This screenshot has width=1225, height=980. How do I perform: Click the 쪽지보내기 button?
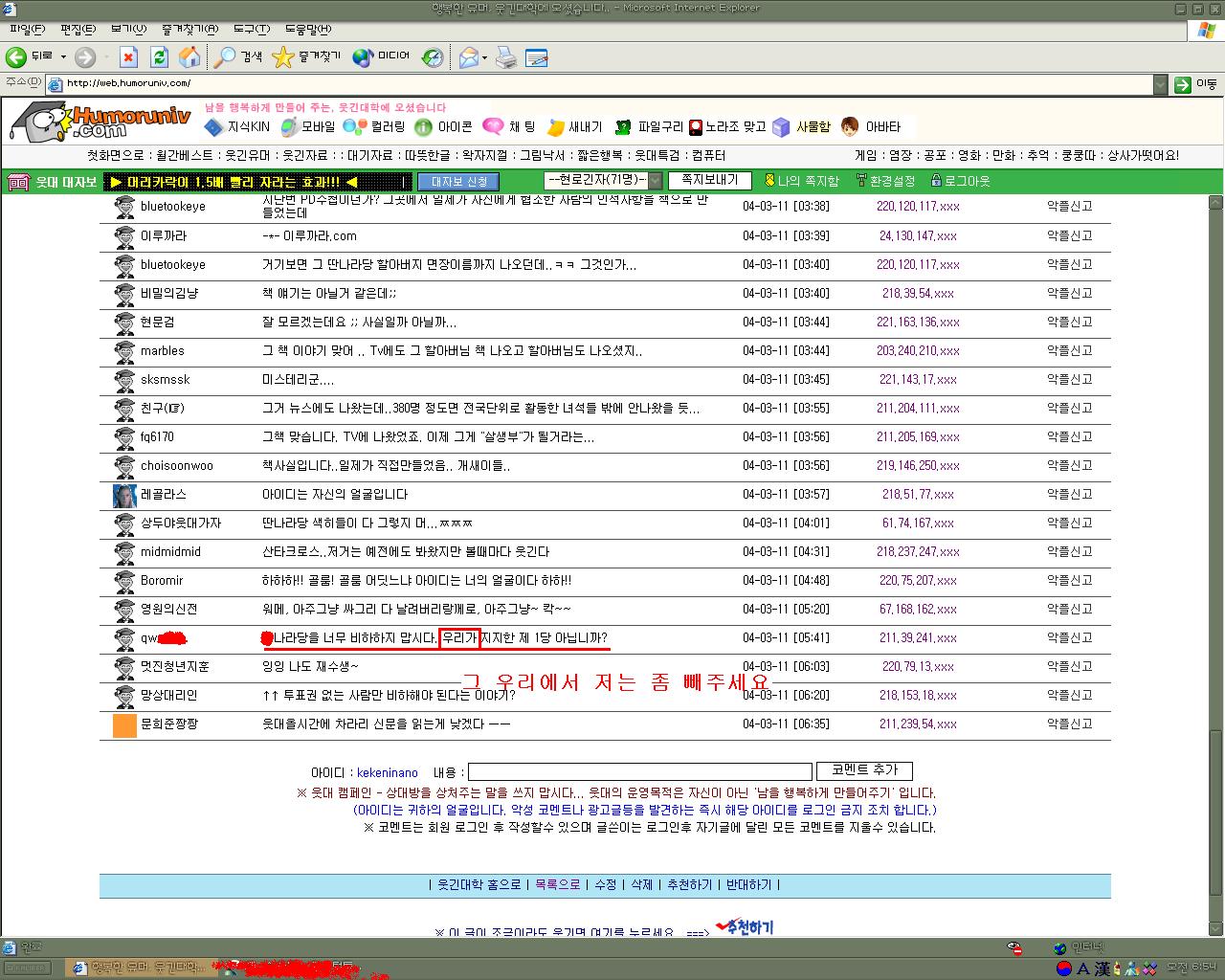click(x=709, y=180)
